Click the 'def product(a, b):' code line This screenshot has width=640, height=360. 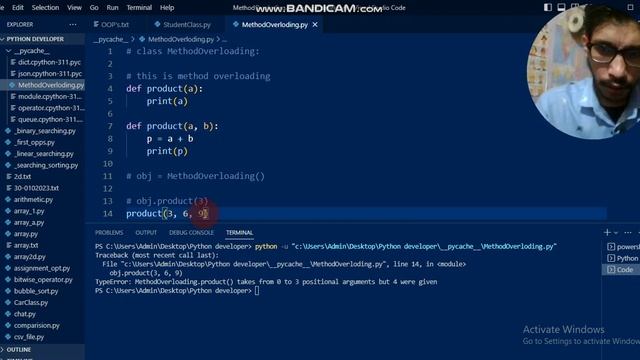(x=172, y=126)
